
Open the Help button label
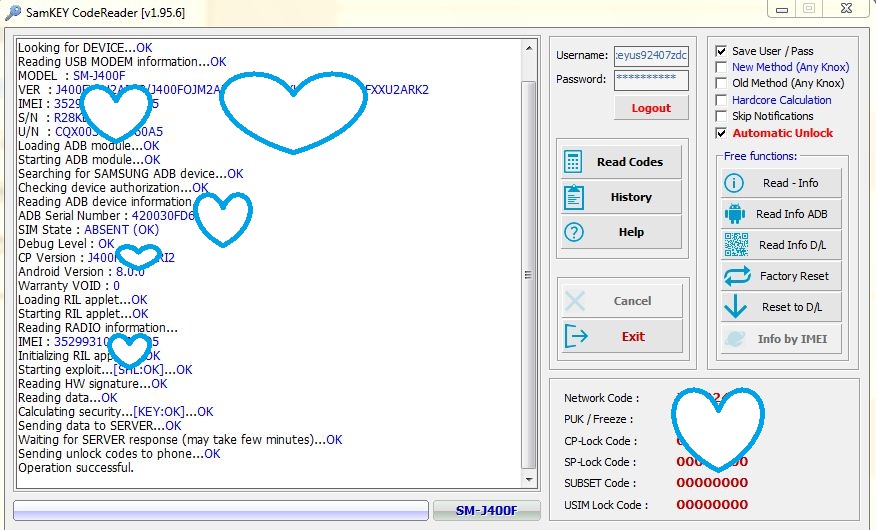coord(631,232)
